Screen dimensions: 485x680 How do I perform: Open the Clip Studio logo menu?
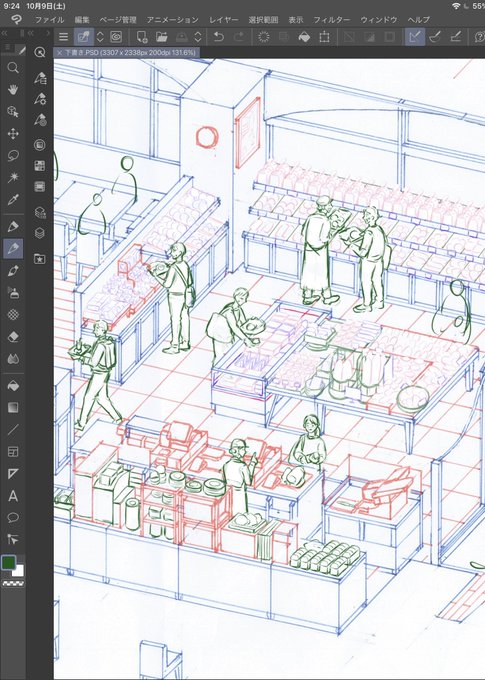(16, 20)
